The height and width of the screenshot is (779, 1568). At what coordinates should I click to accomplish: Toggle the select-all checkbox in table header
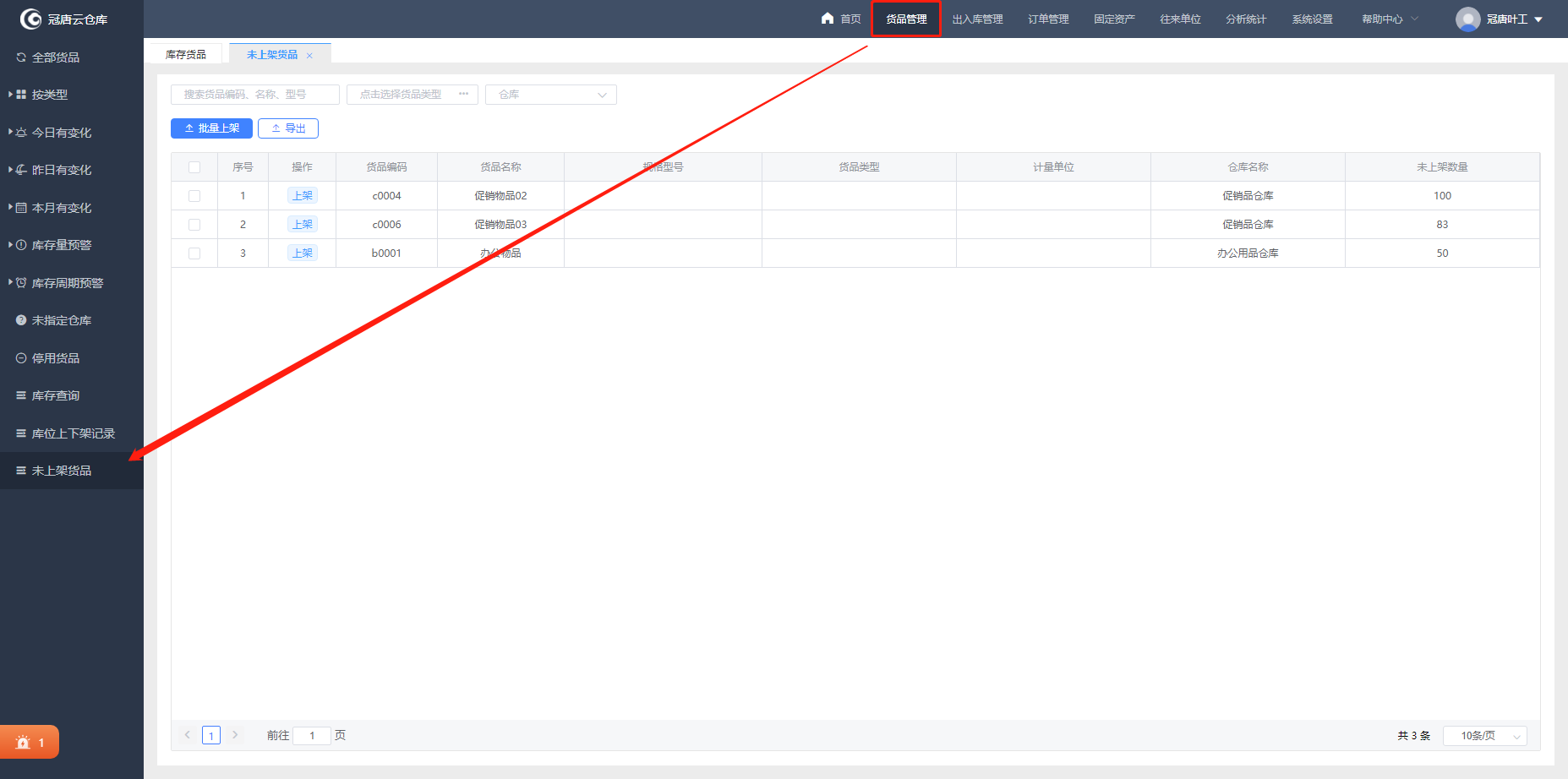[x=194, y=167]
